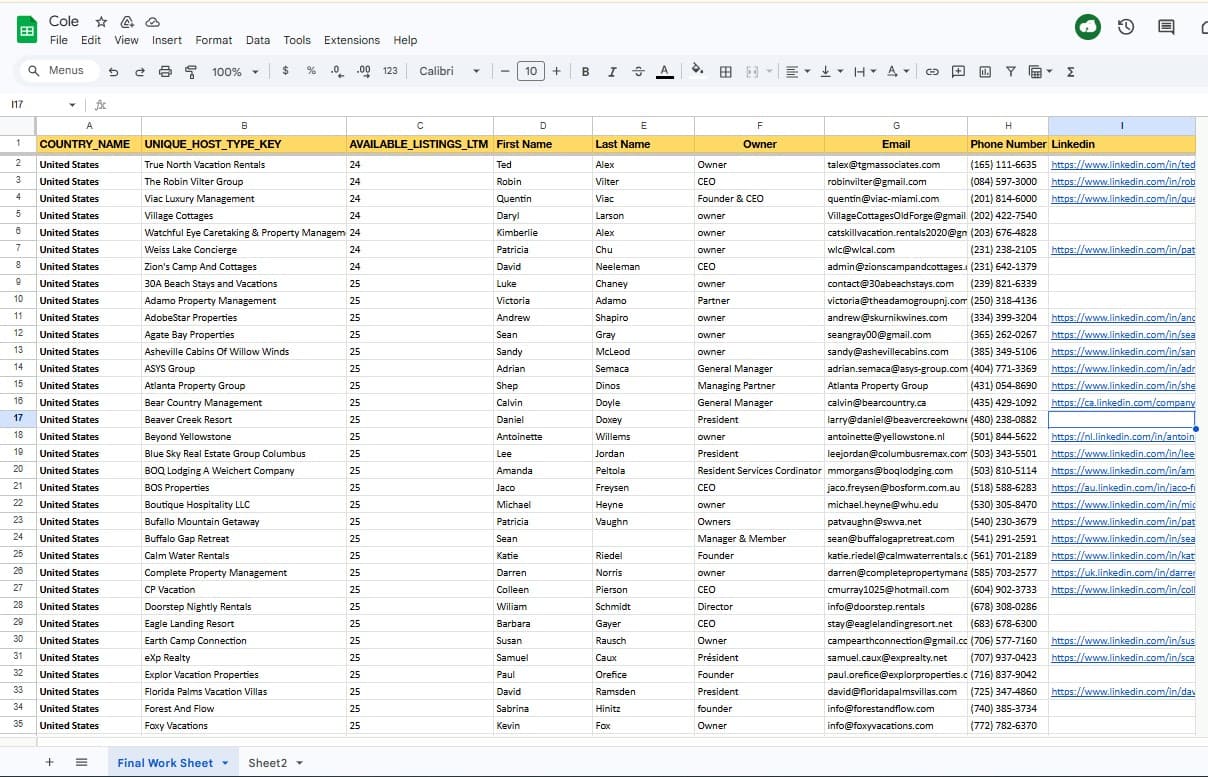Viewport: 1208px width, 777px height.
Task: Select the Paint format tool
Action: (191, 71)
